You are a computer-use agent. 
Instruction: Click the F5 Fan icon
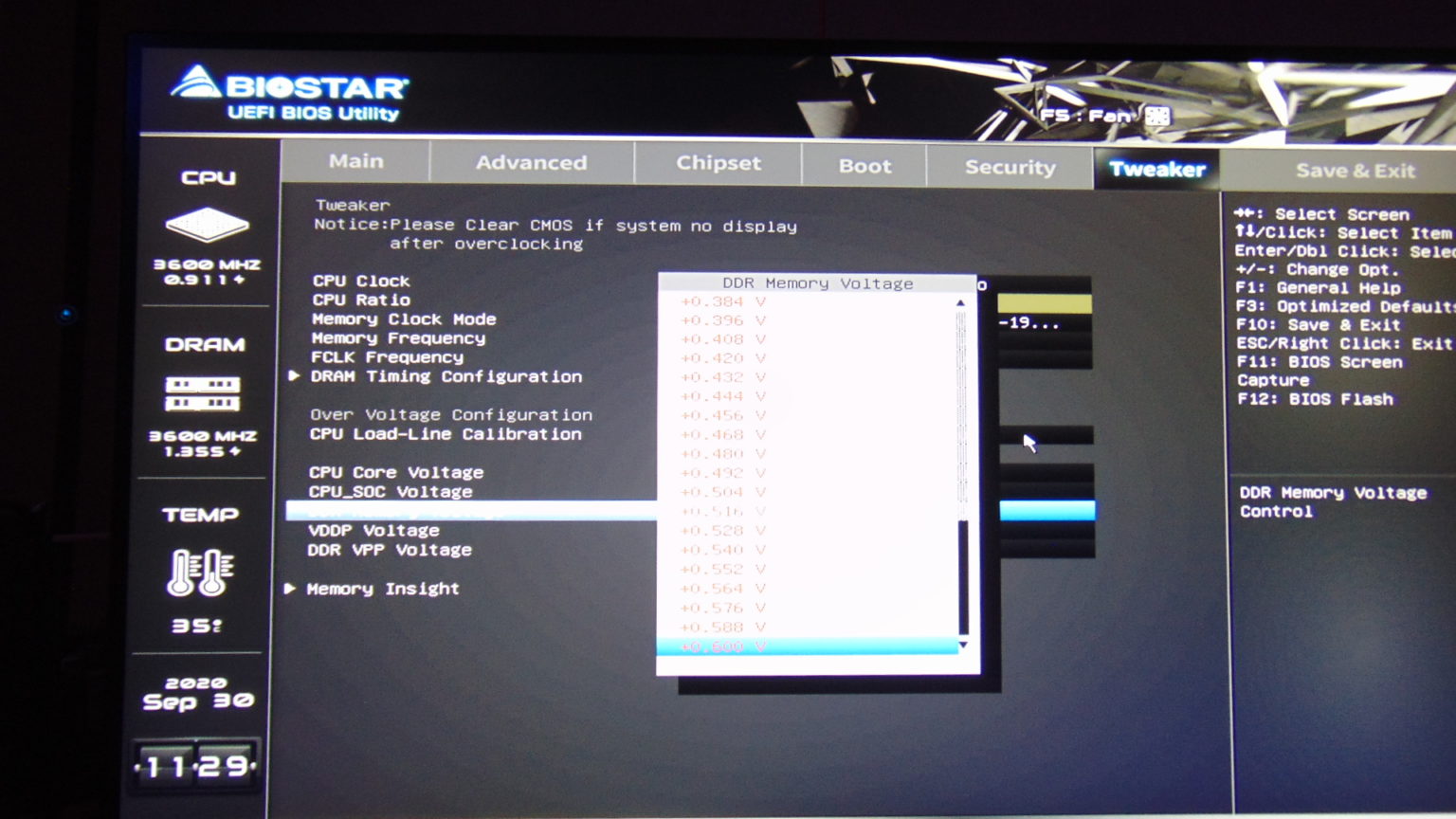[1156, 116]
